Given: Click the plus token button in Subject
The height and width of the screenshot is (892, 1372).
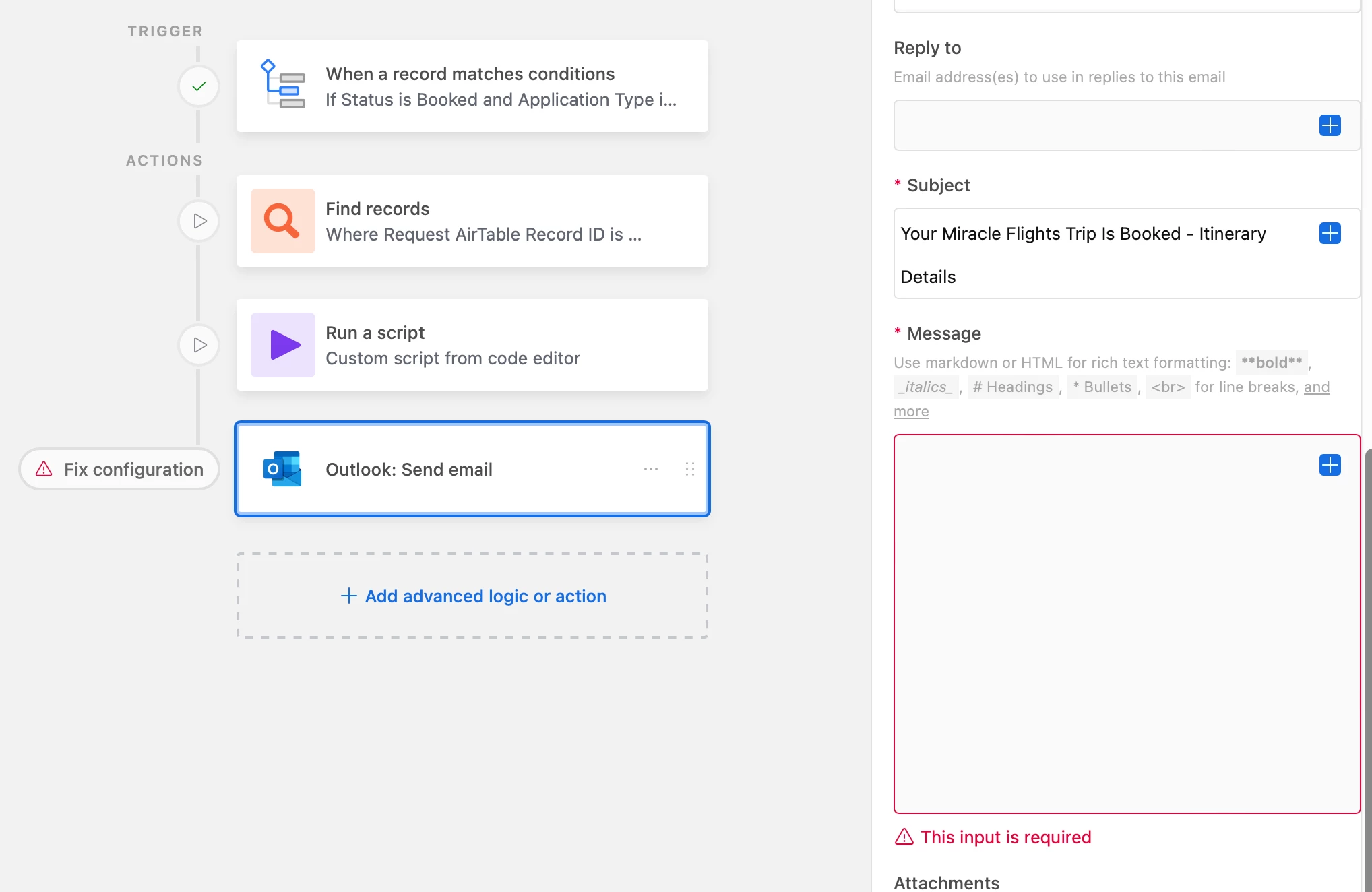Looking at the screenshot, I should [1330, 233].
